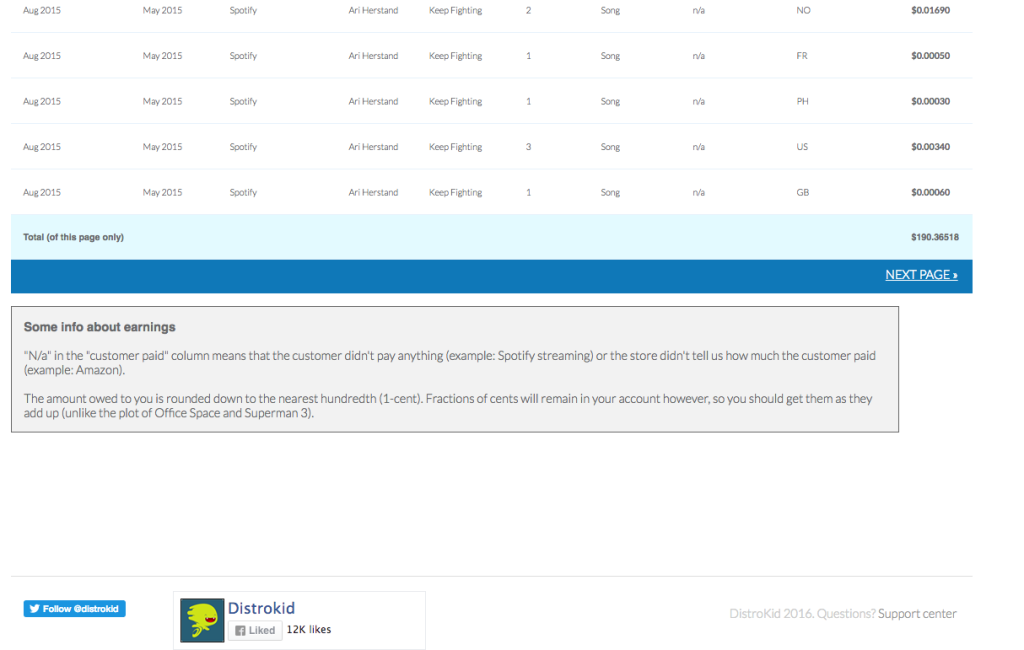Viewport: 1024px width, 650px height.
Task: Click 'Song' type in the GB row
Action: click(610, 193)
